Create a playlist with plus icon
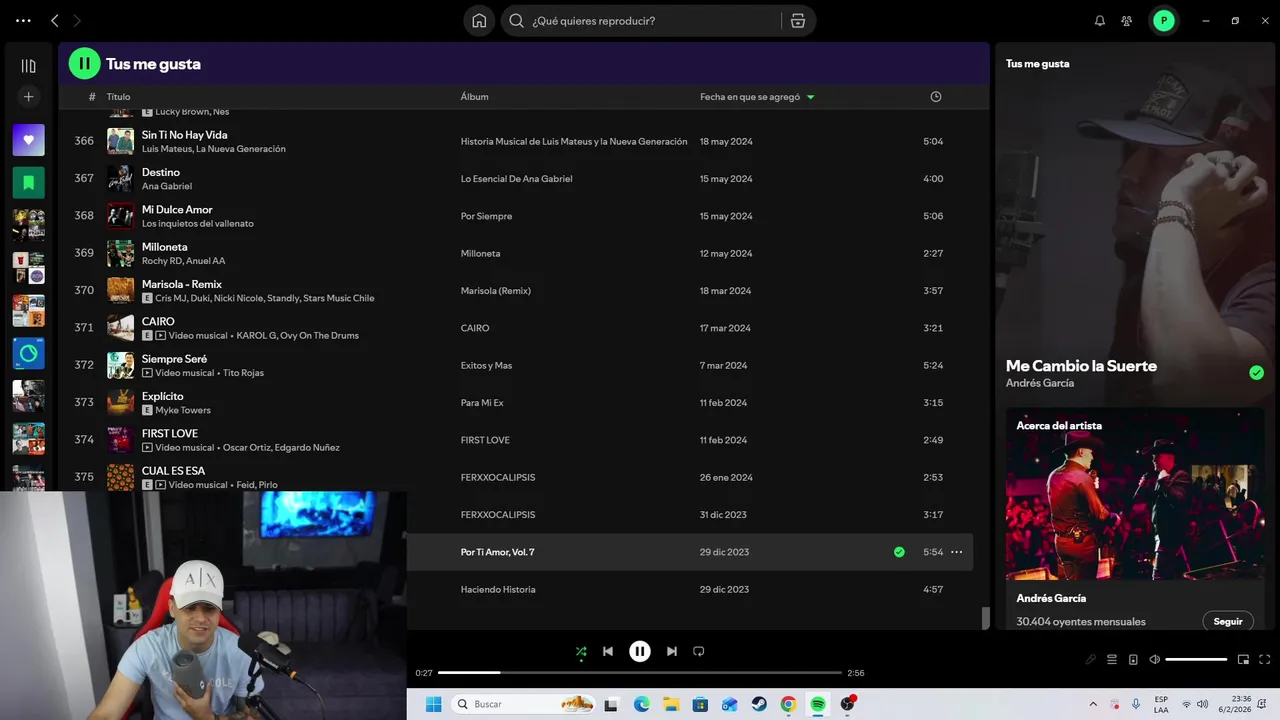The width and height of the screenshot is (1280, 720). coord(28,97)
